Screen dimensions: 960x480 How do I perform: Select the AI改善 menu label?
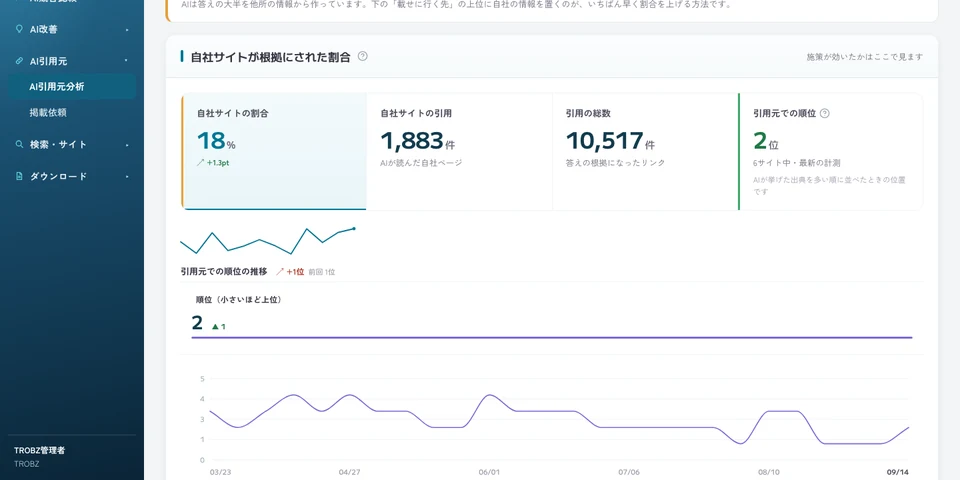click(43, 29)
